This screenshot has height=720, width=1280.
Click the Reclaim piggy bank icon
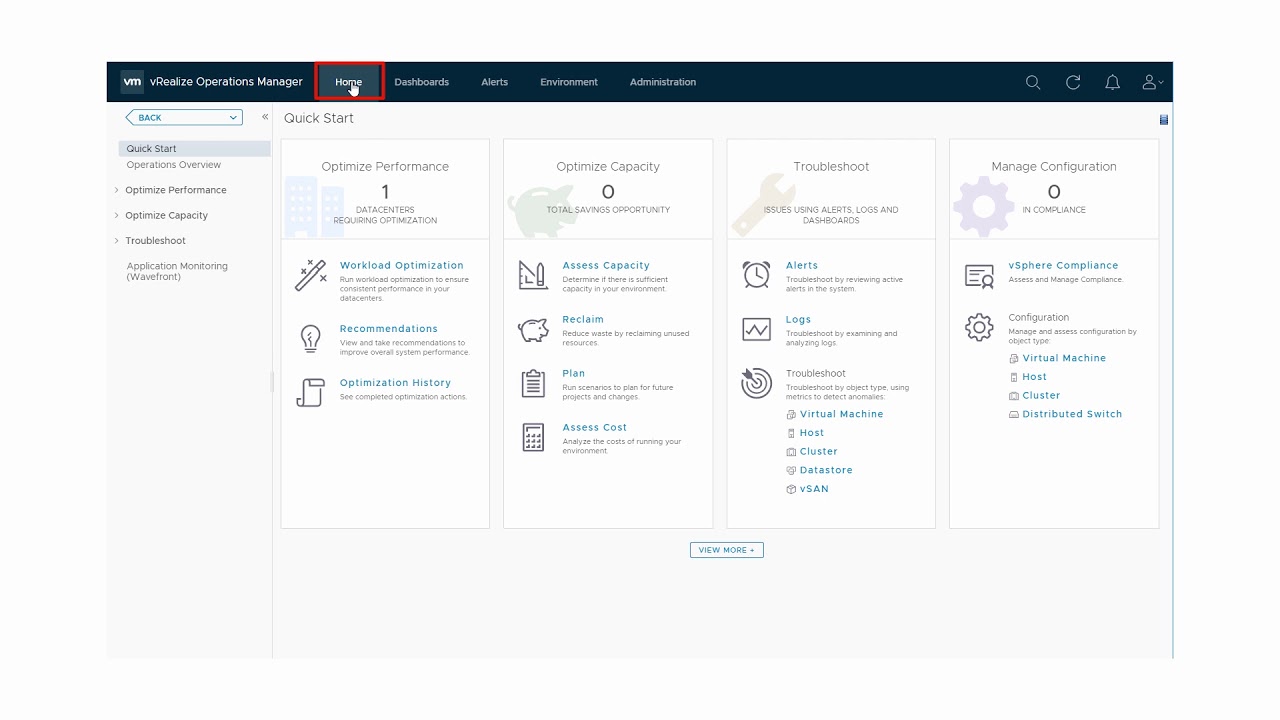click(x=533, y=330)
